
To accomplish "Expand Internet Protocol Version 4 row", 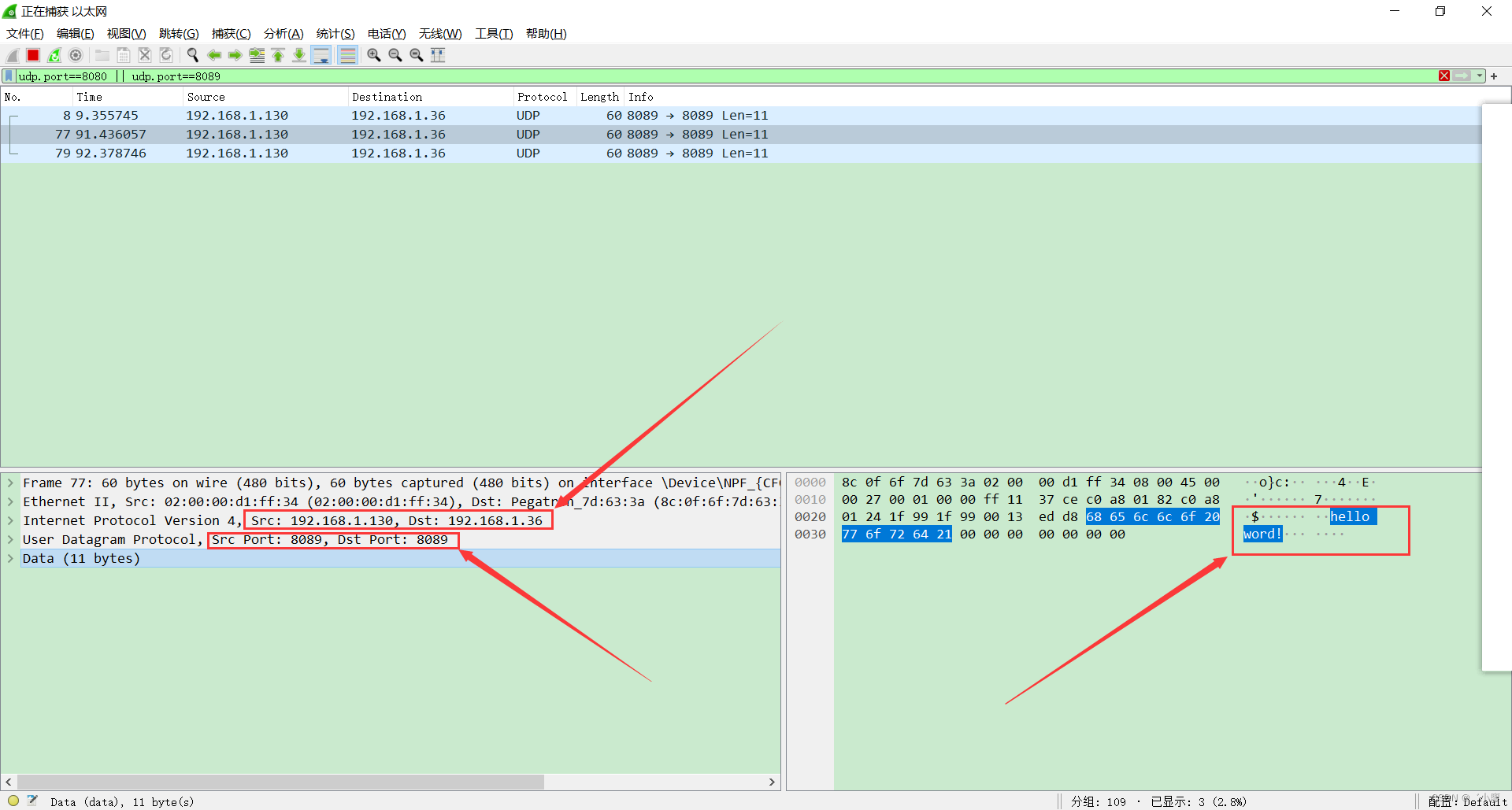I will coord(10,520).
